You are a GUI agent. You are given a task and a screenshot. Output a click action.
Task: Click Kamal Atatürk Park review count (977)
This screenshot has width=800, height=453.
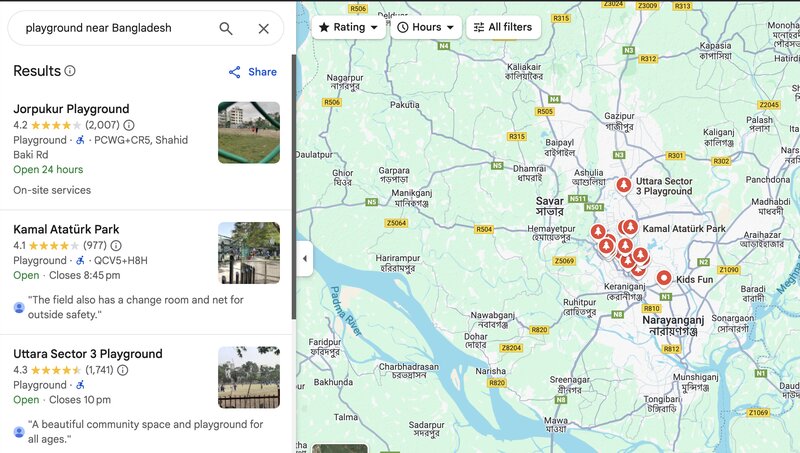[95, 245]
